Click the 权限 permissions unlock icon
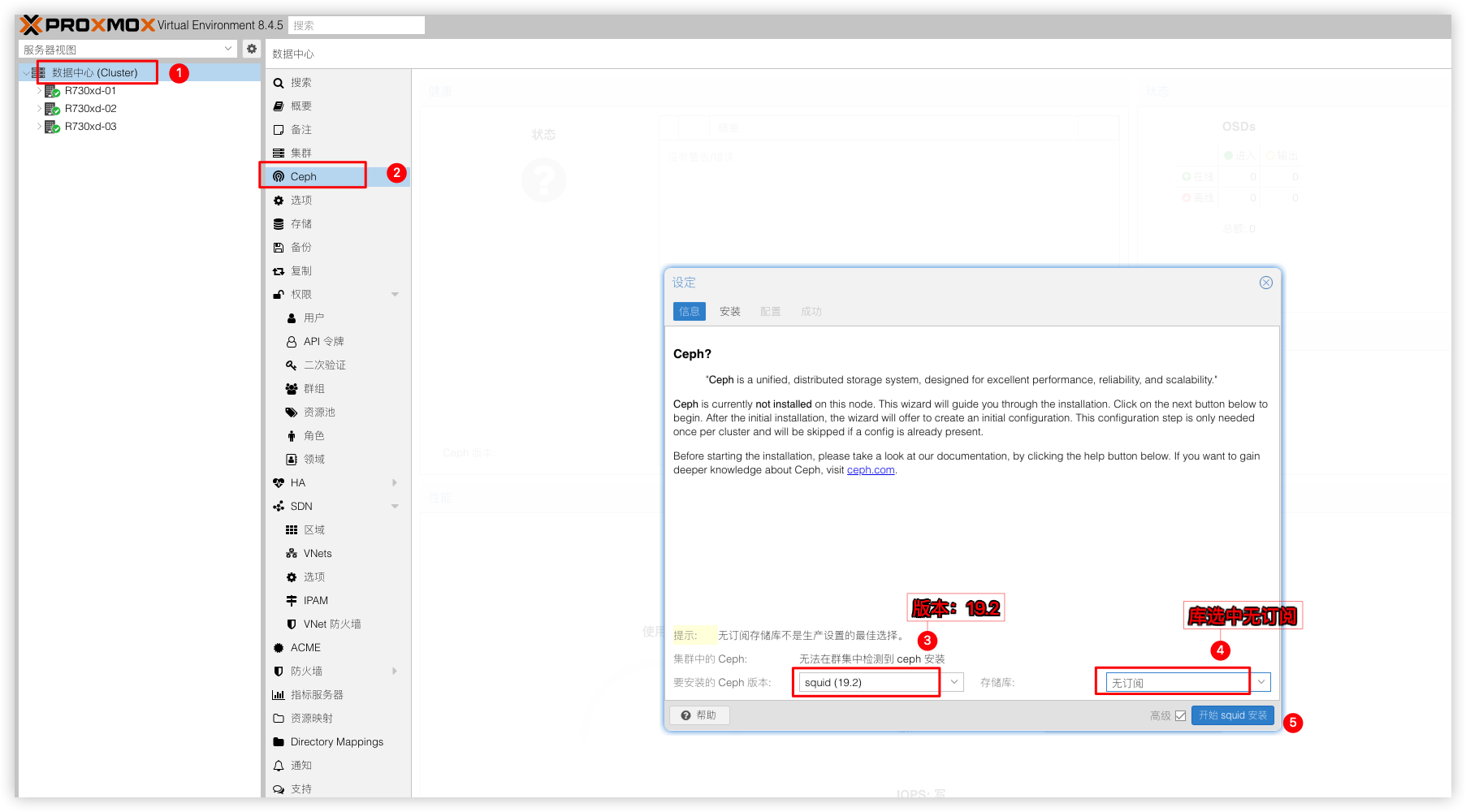This screenshot has height=812, width=1466. pyautogui.click(x=279, y=295)
